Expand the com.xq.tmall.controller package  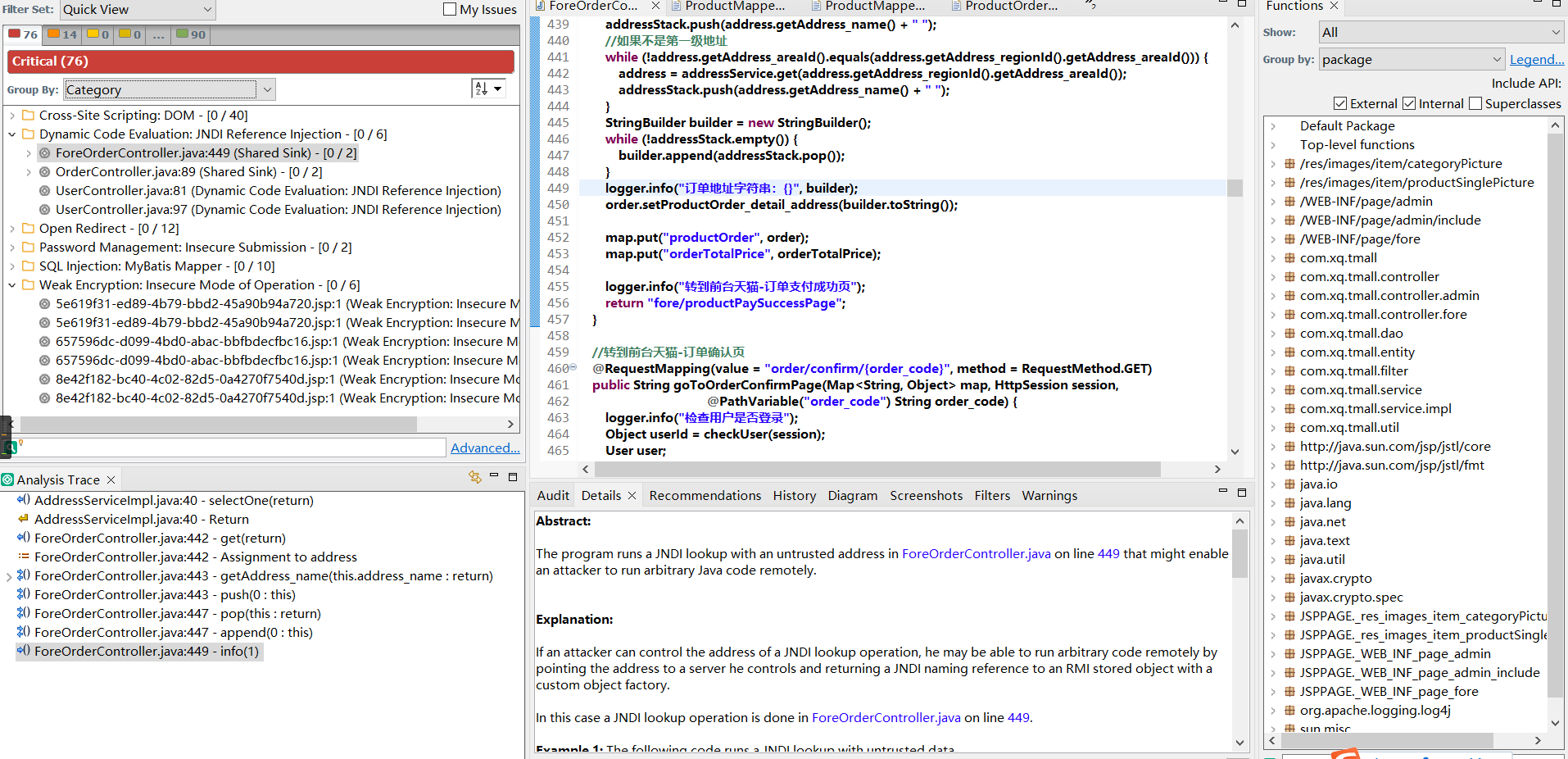(x=1273, y=277)
